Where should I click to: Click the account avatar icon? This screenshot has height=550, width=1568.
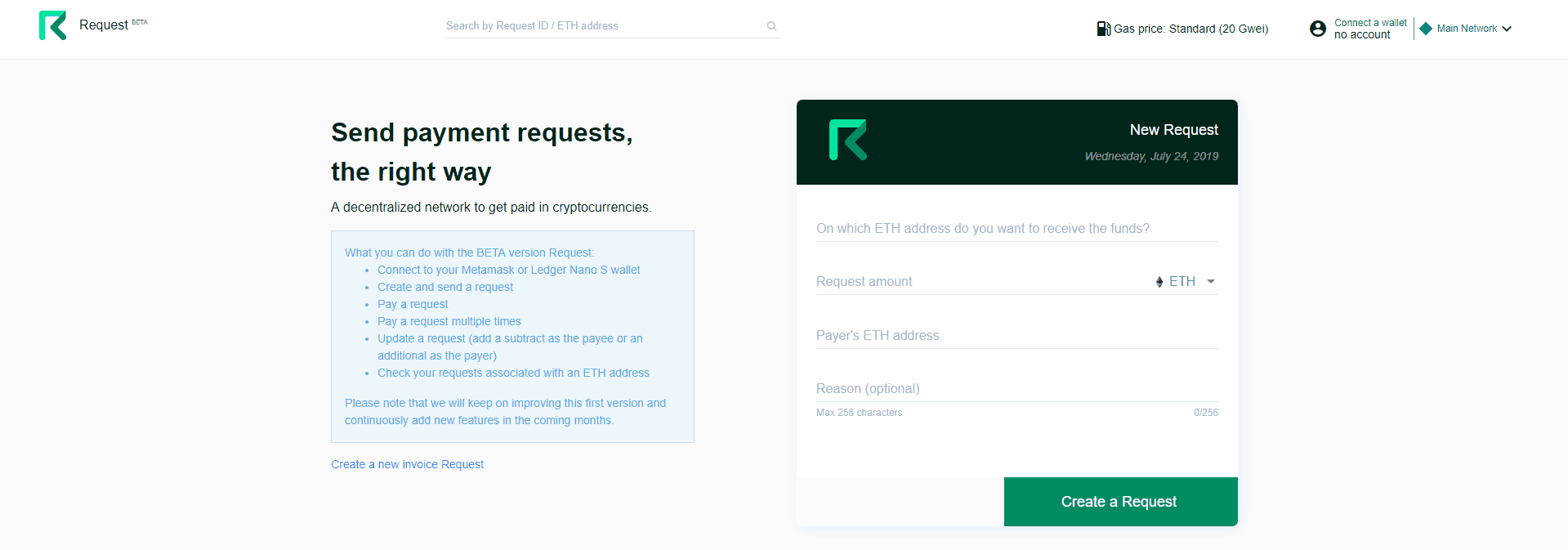(x=1318, y=29)
